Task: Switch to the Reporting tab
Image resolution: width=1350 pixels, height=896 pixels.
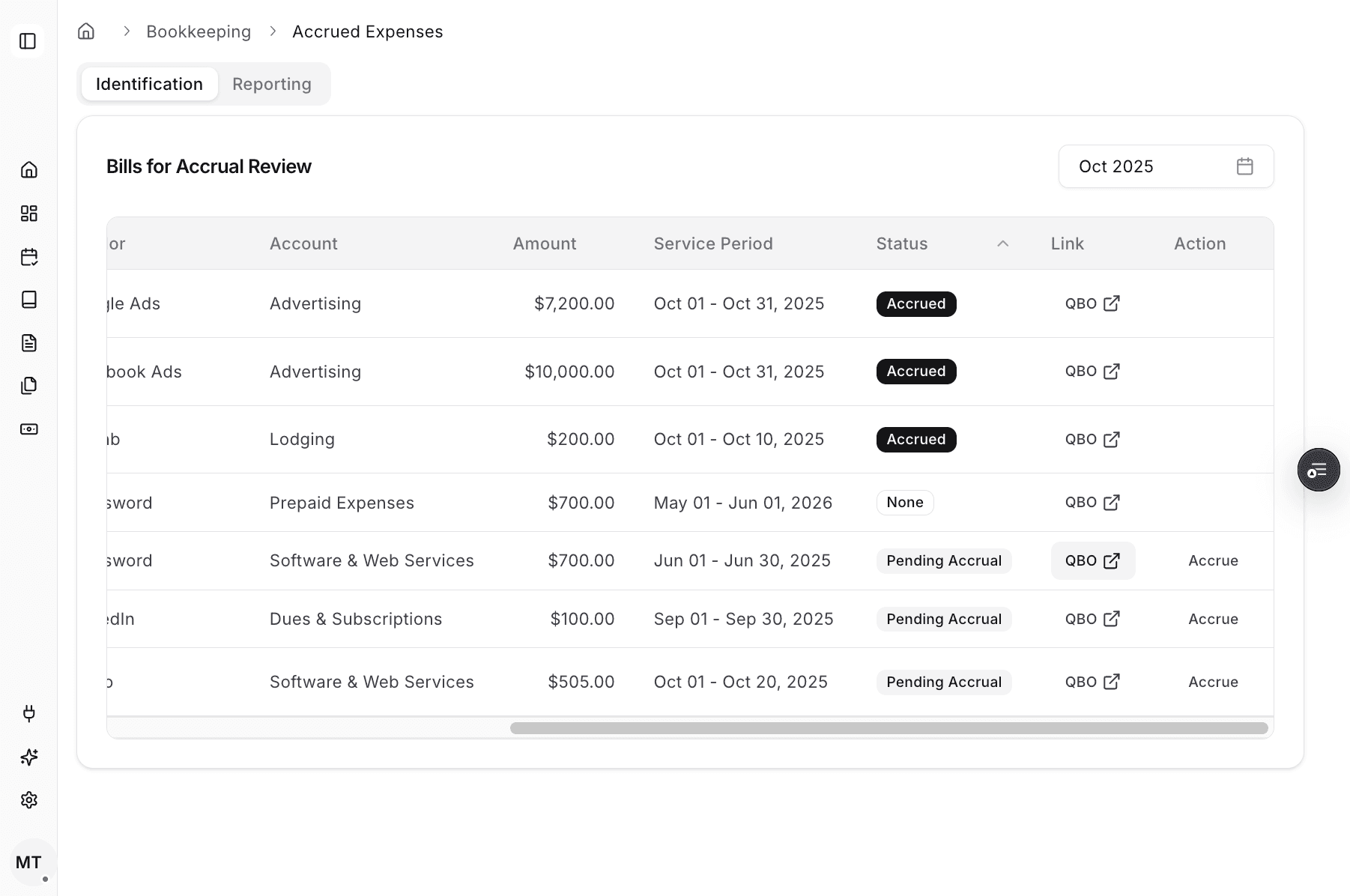Action: click(x=271, y=84)
